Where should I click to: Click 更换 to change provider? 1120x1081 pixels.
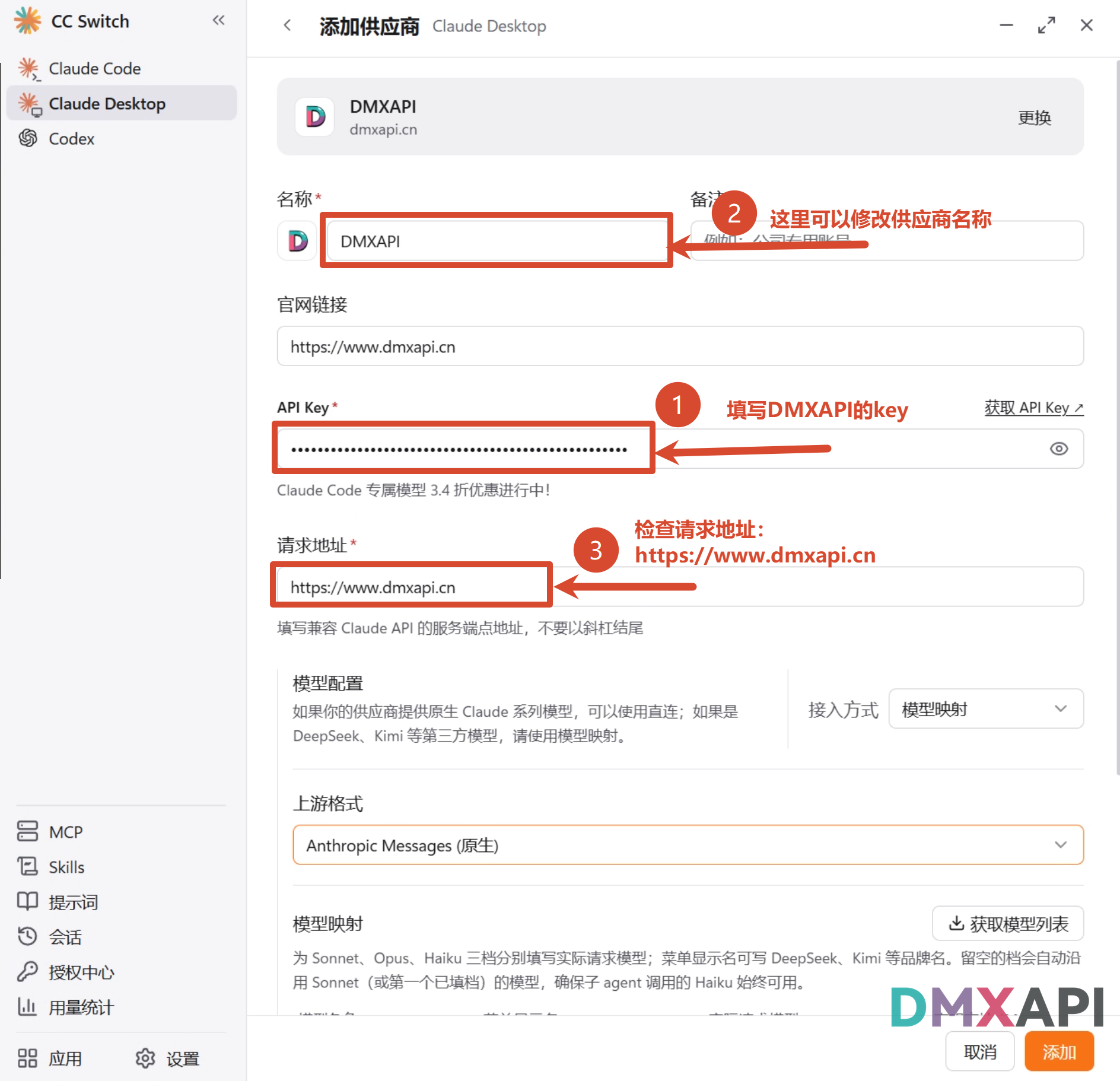click(x=1034, y=117)
